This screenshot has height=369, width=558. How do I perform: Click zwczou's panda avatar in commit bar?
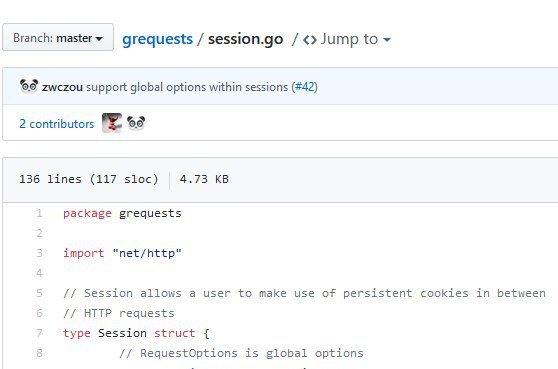(29, 86)
